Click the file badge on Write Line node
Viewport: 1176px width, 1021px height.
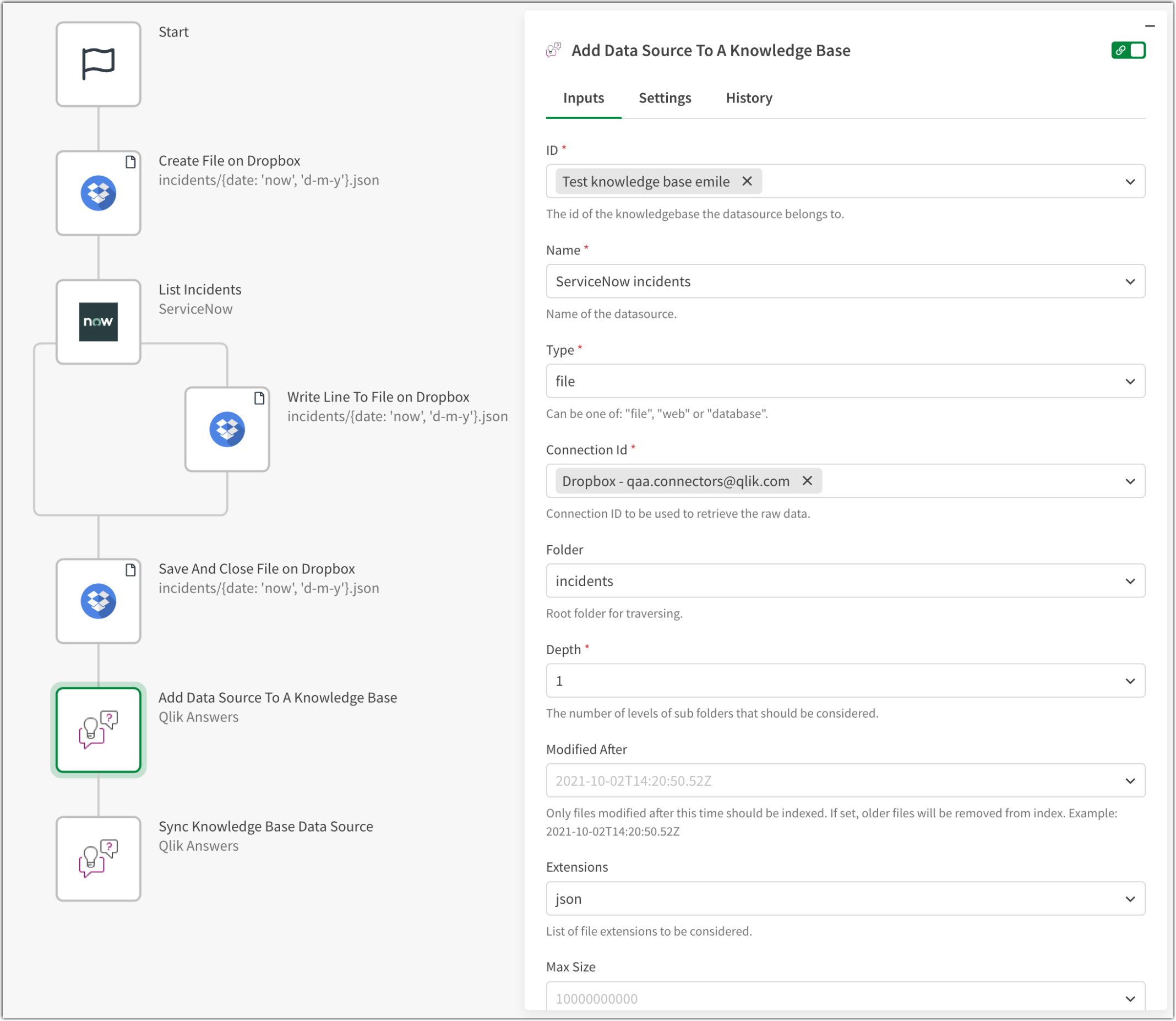[260, 398]
